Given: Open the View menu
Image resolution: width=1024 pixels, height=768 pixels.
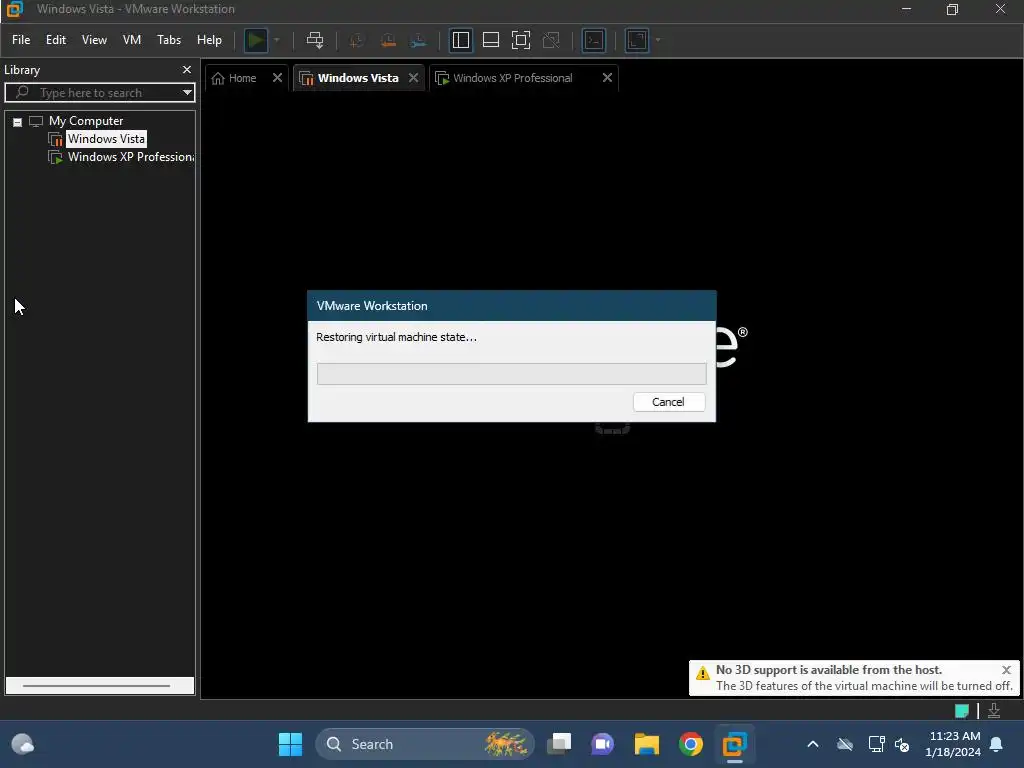Looking at the screenshot, I should pyautogui.click(x=94, y=40).
